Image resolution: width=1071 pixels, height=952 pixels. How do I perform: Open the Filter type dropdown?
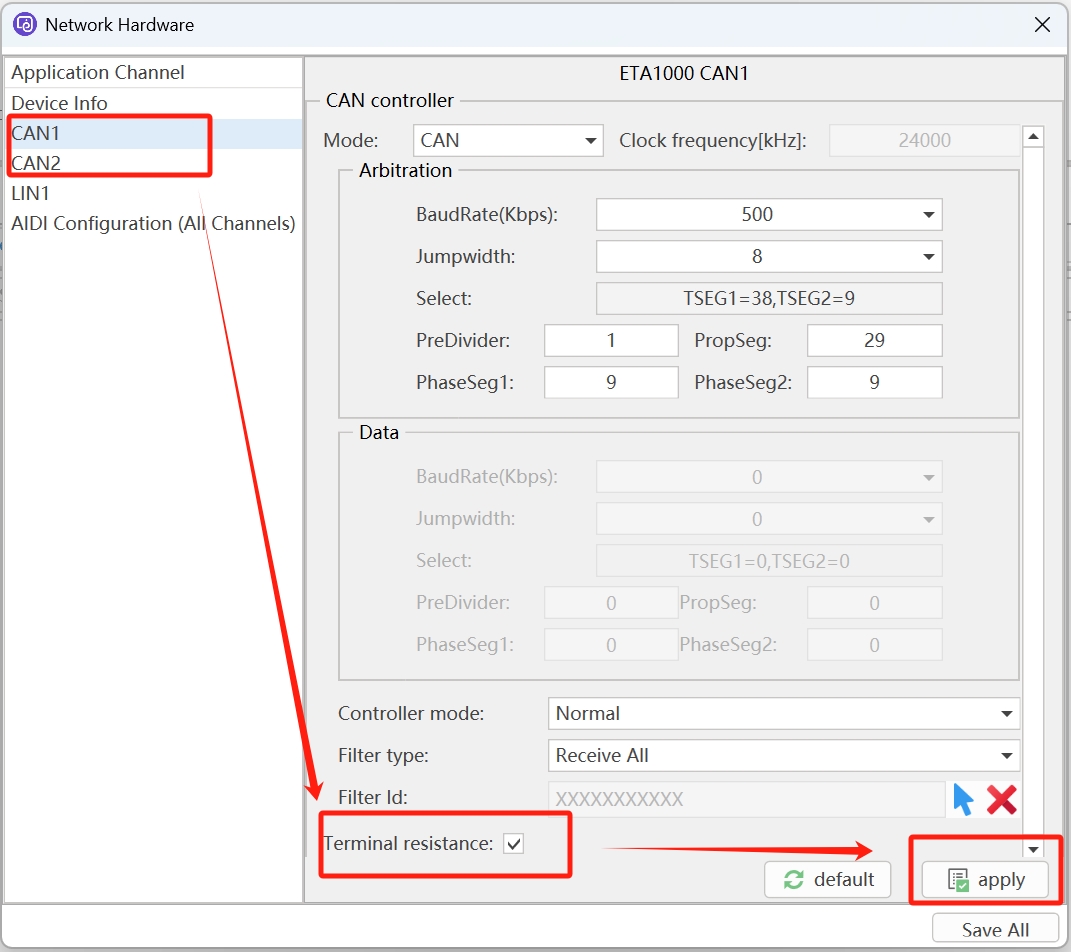[x=783, y=756]
